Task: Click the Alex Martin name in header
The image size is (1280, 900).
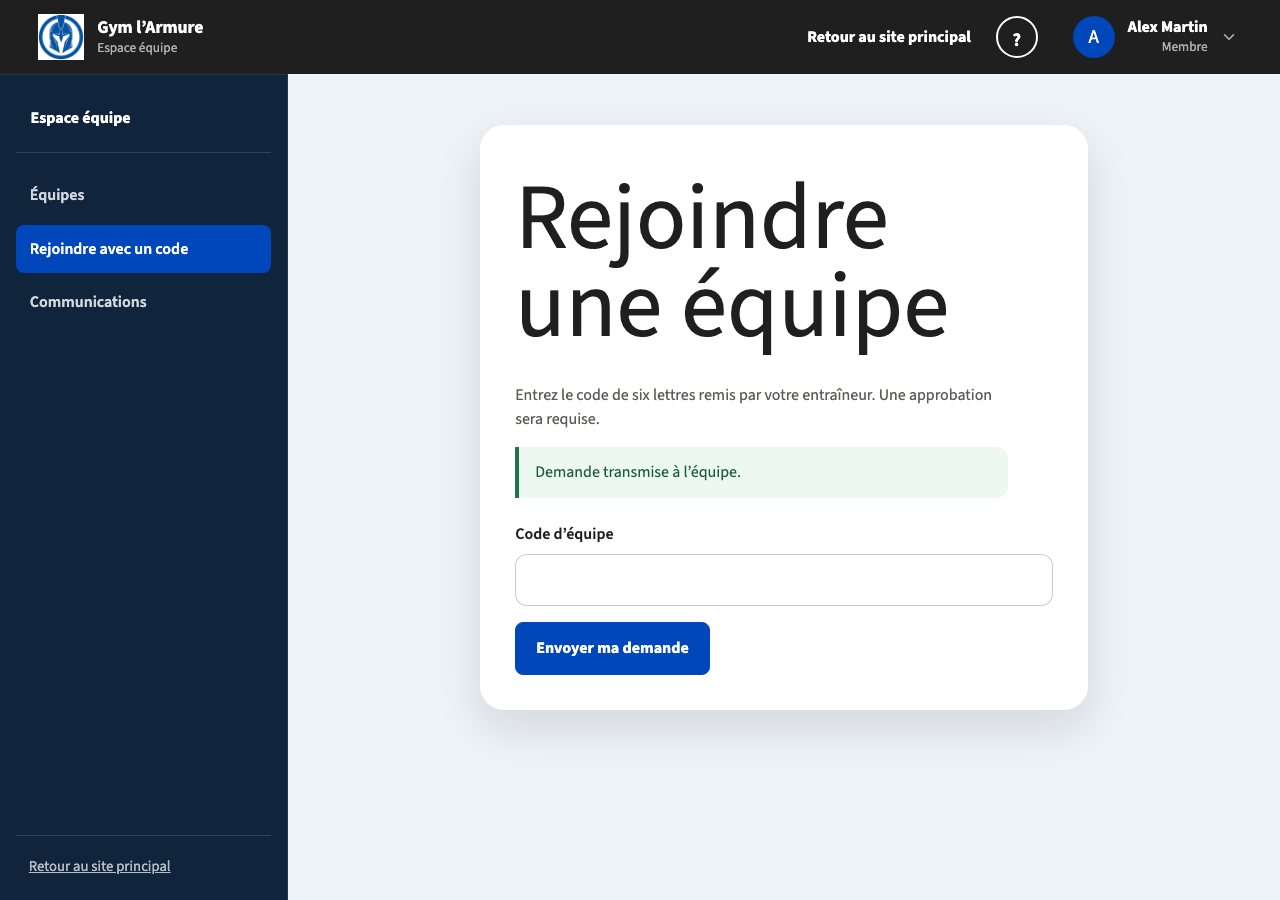Action: point(1167,27)
